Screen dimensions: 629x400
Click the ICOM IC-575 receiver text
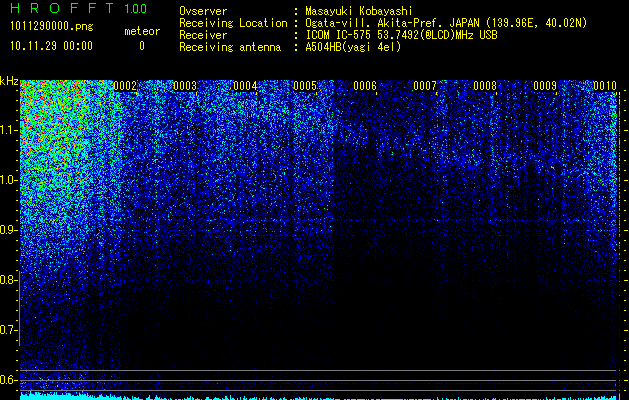[401, 35]
